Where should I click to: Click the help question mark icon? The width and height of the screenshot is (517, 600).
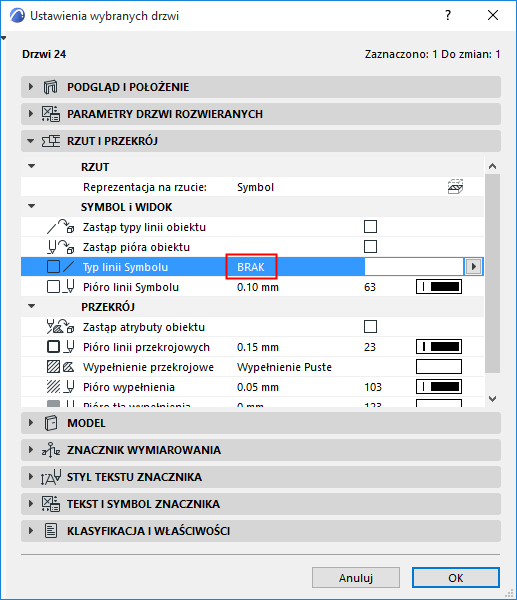(x=448, y=15)
